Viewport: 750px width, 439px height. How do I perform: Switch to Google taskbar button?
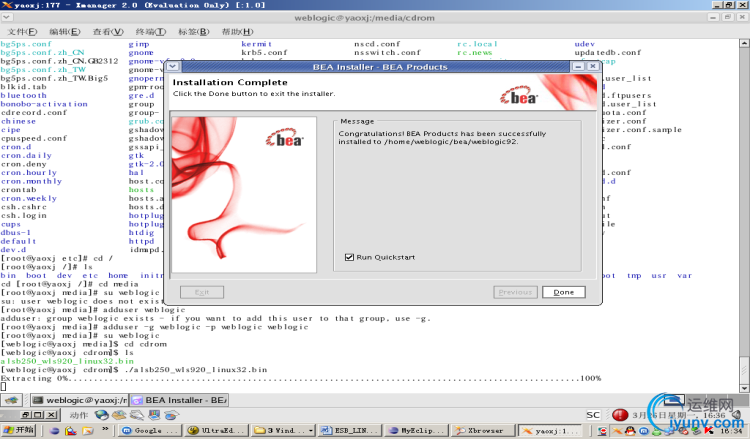pyautogui.click(x=149, y=430)
